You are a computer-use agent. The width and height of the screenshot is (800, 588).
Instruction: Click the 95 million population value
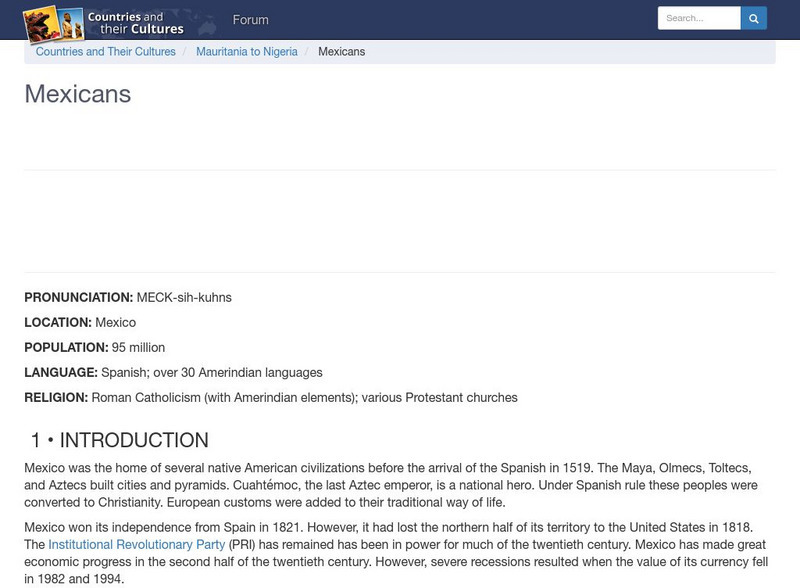tap(138, 347)
